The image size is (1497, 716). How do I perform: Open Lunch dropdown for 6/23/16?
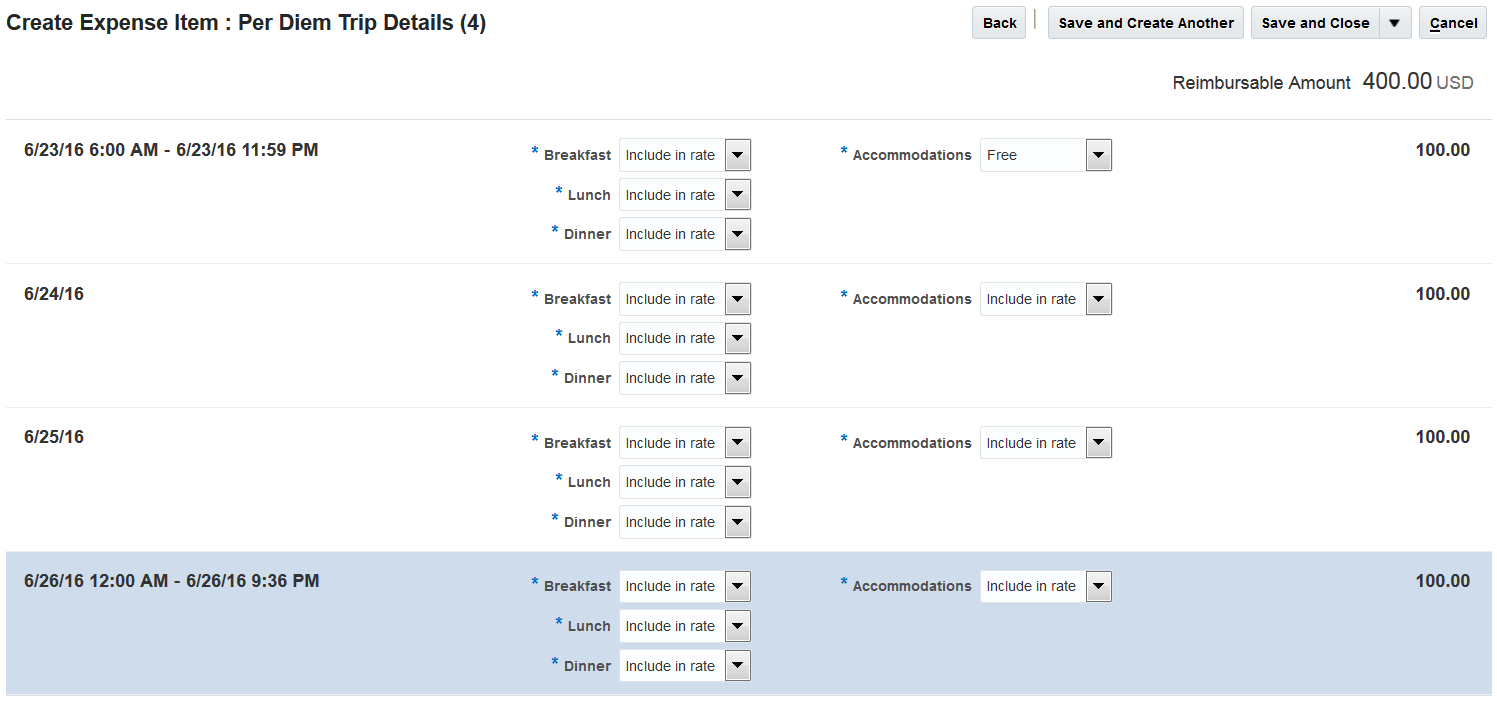(x=737, y=195)
